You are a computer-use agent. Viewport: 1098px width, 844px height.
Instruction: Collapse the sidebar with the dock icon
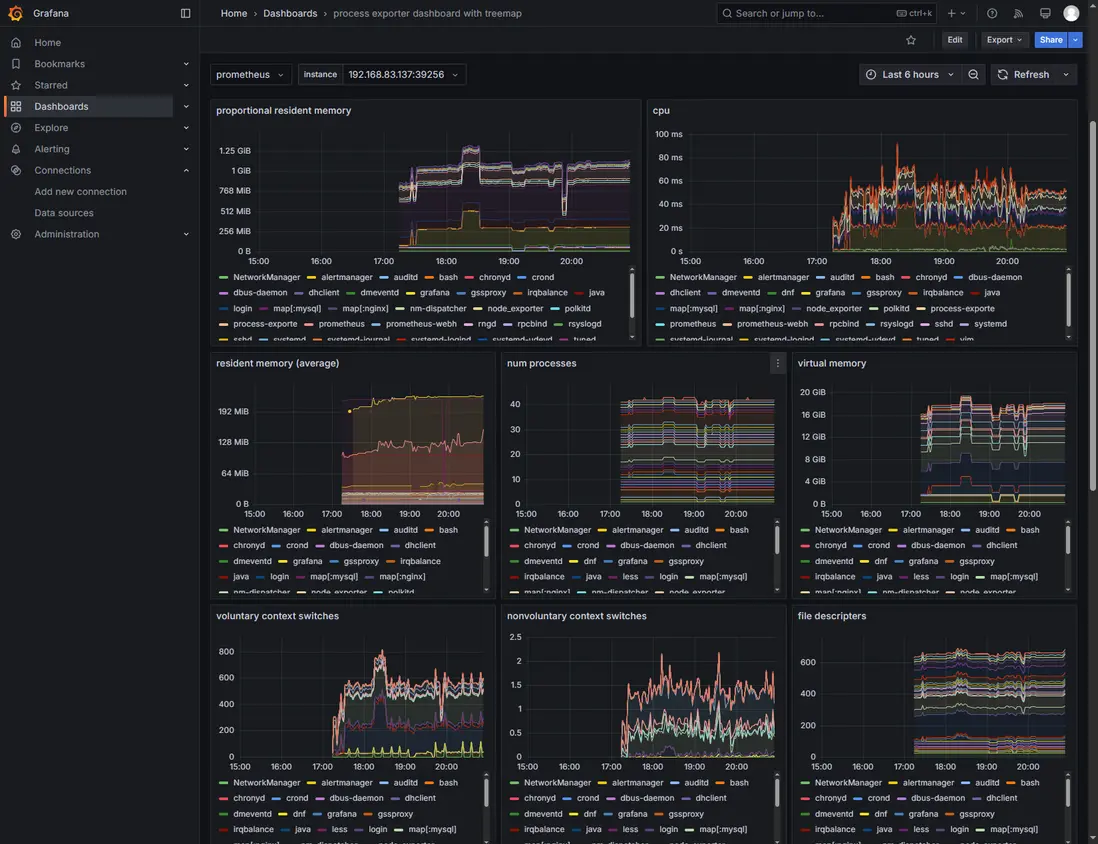coord(185,13)
